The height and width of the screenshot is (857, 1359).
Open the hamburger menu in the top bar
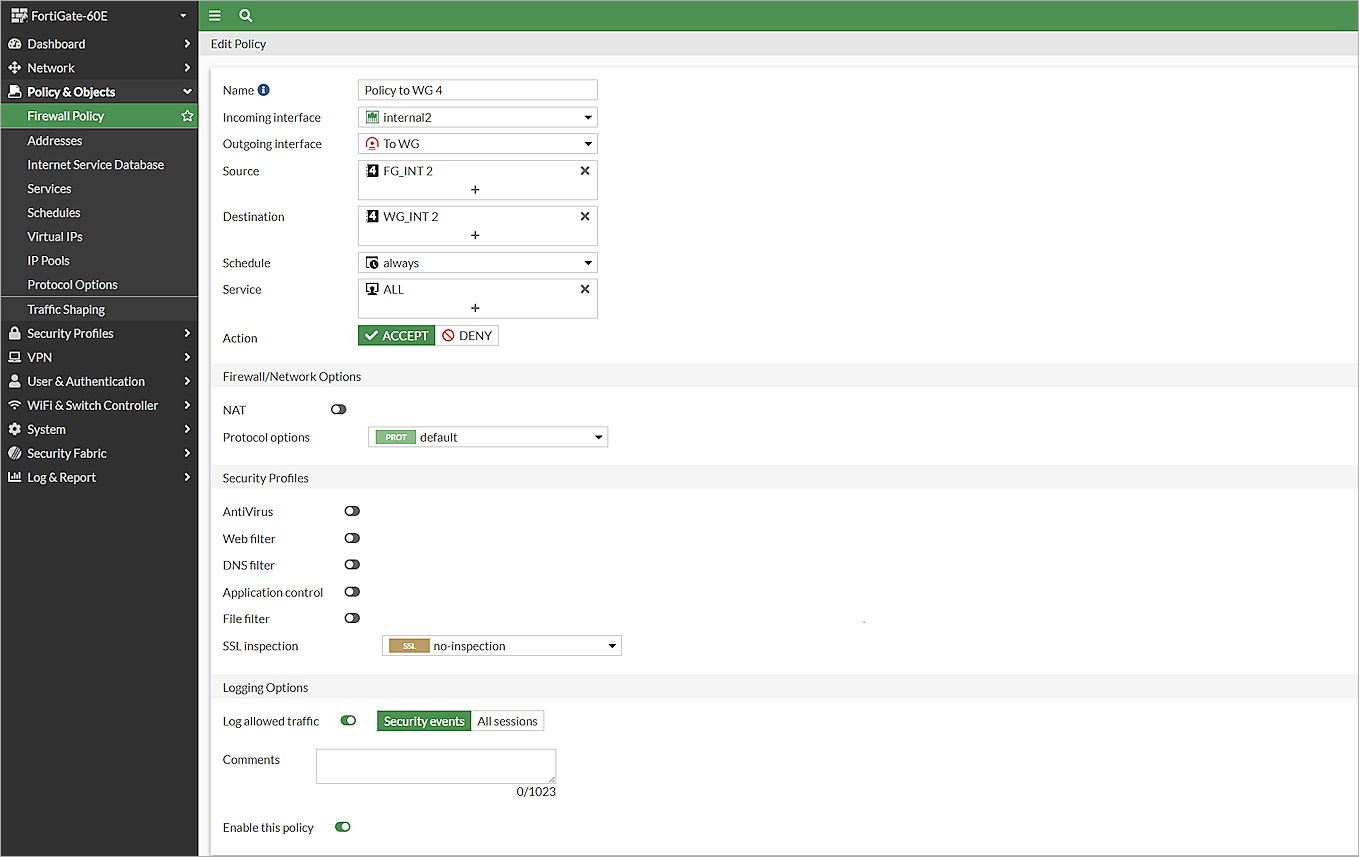pos(214,15)
